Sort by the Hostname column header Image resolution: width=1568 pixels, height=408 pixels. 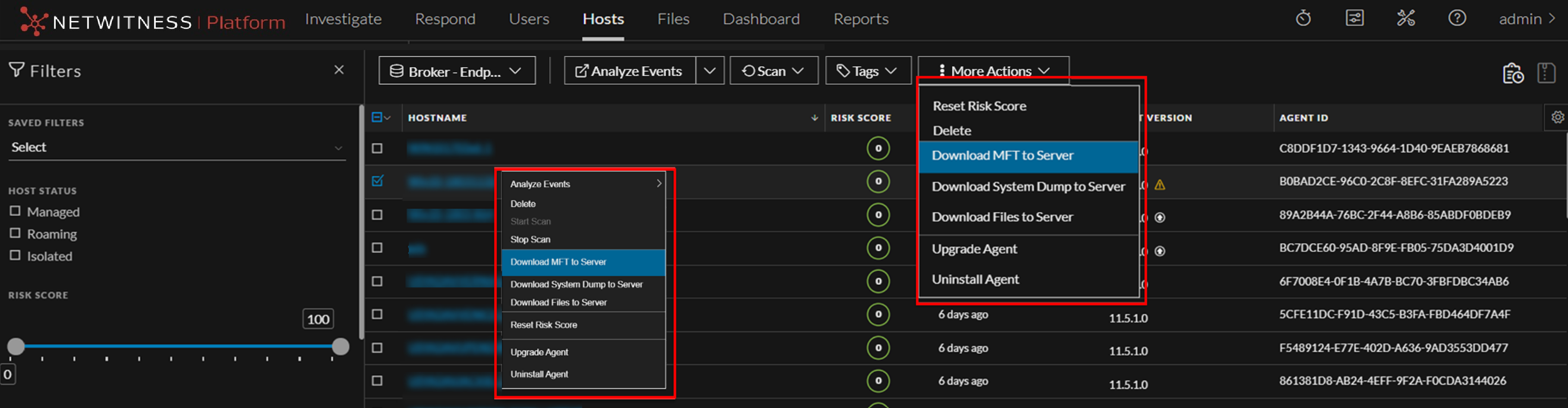437,118
